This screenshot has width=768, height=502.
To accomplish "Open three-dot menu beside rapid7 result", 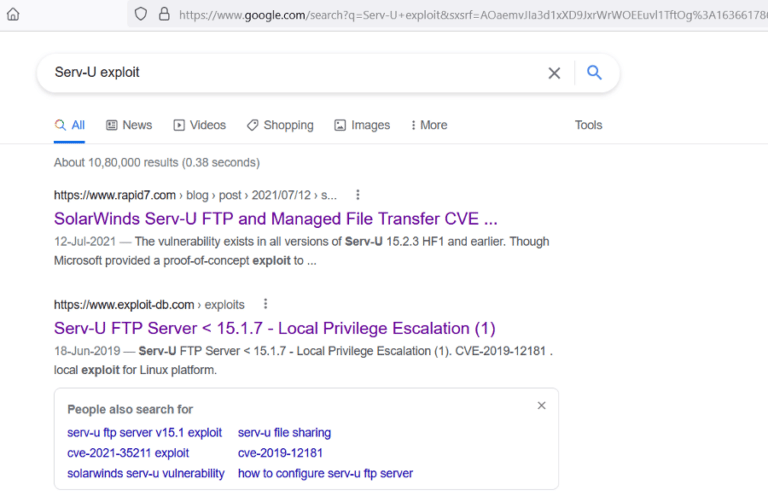I will tap(358, 195).
